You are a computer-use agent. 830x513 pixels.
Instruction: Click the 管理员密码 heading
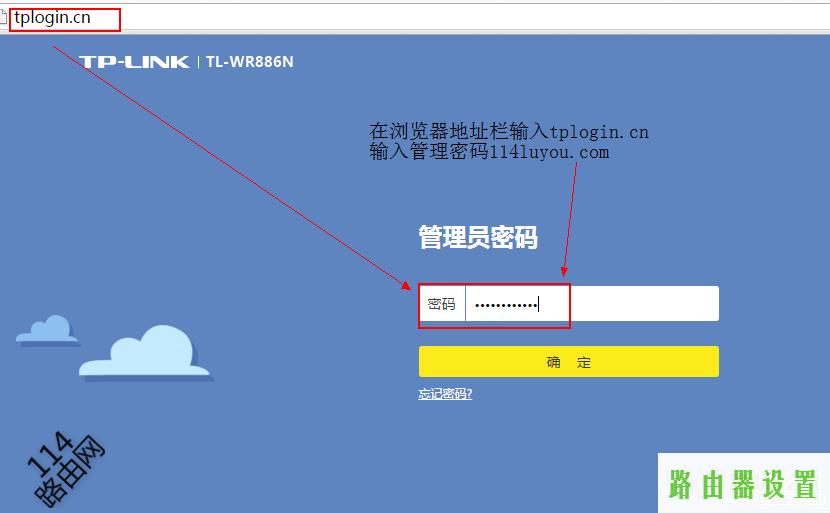pyautogui.click(x=478, y=237)
